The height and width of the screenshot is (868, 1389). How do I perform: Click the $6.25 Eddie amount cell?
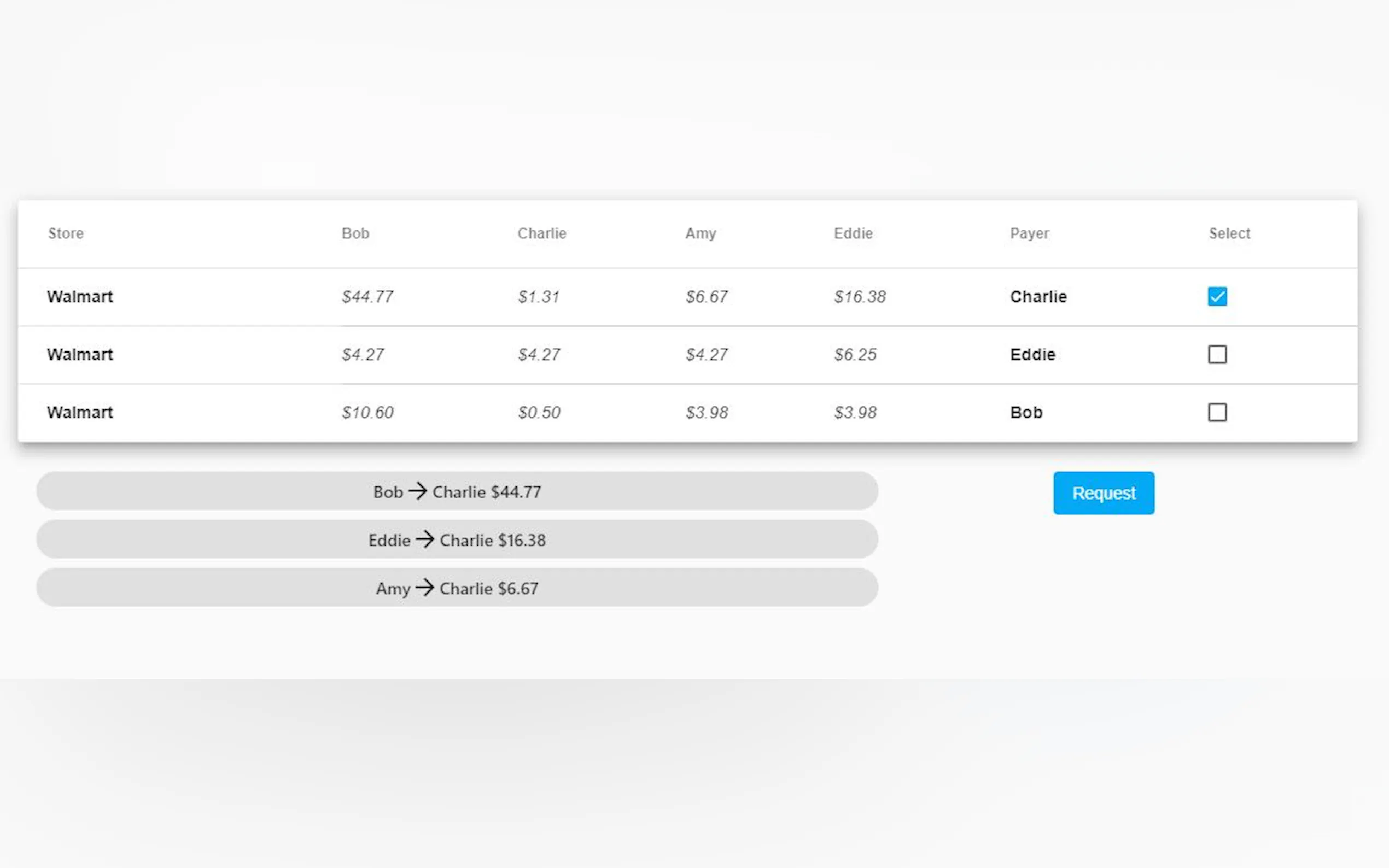(x=855, y=355)
